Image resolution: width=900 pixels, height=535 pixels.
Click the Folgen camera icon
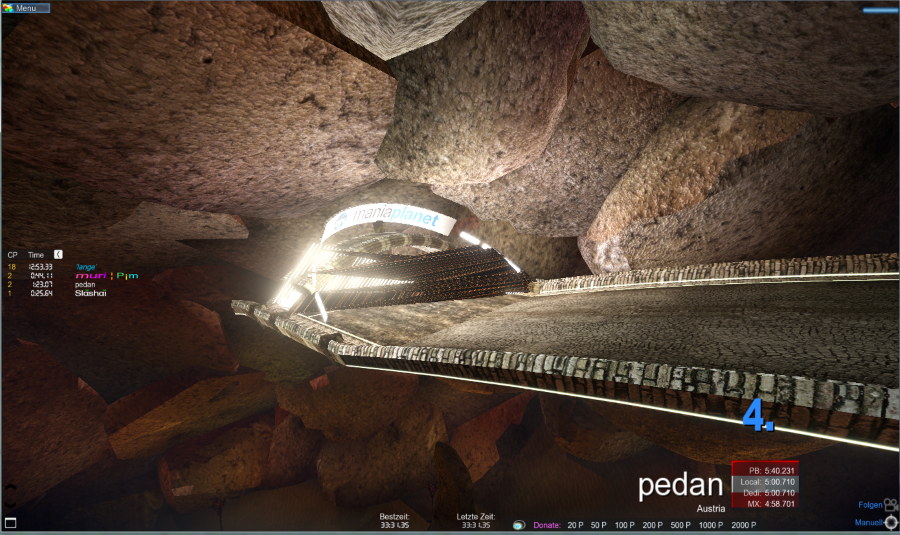point(890,505)
